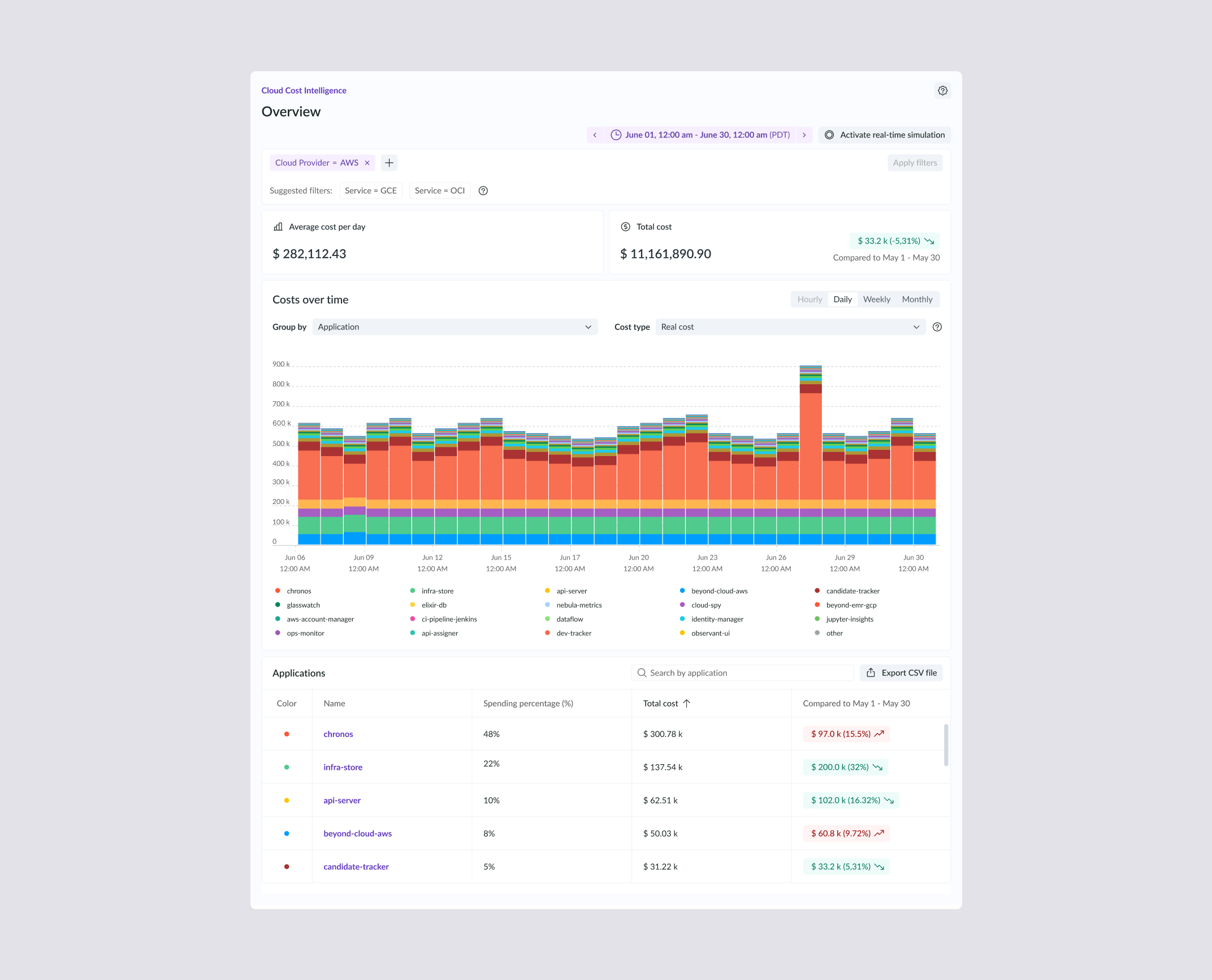The height and width of the screenshot is (980, 1212).
Task: Focus the Search by application field
Action: click(x=742, y=673)
